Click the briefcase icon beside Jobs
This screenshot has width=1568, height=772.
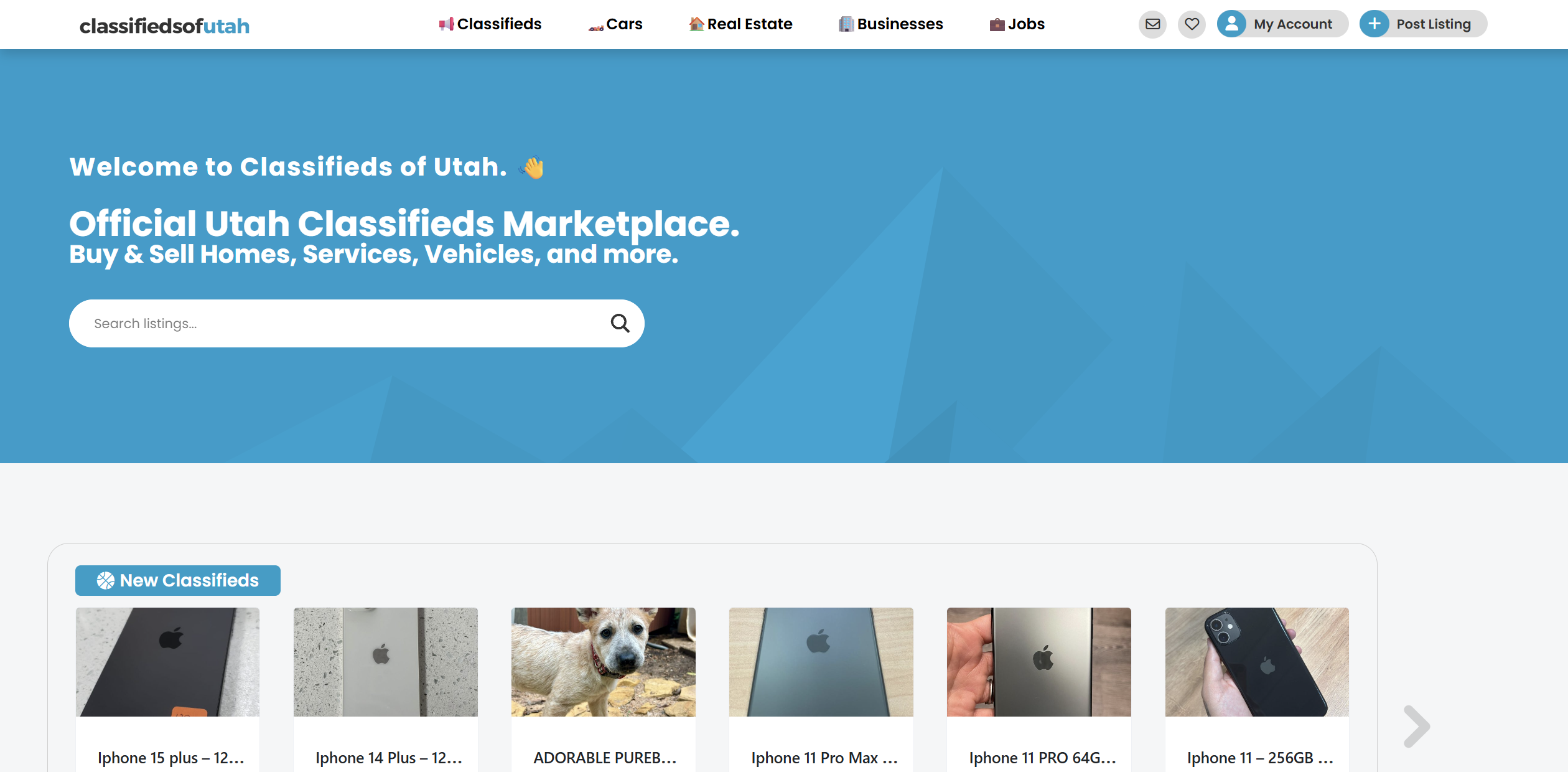coord(997,25)
